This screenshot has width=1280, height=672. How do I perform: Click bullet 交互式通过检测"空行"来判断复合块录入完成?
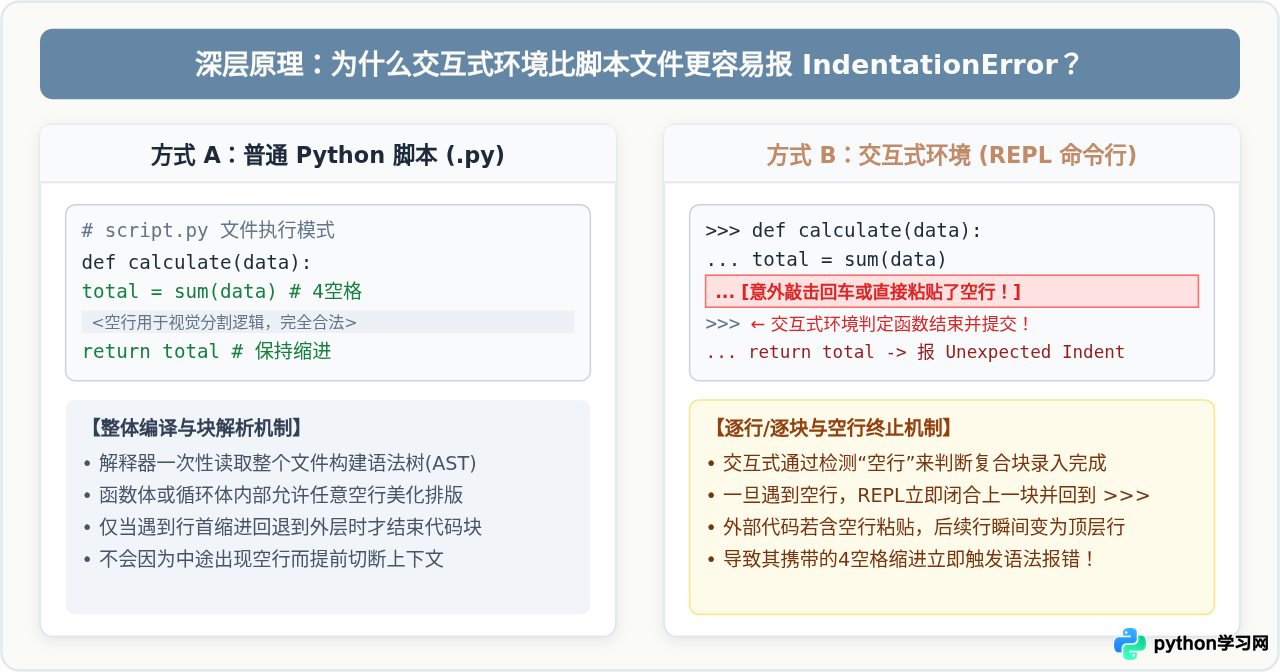coord(908,463)
